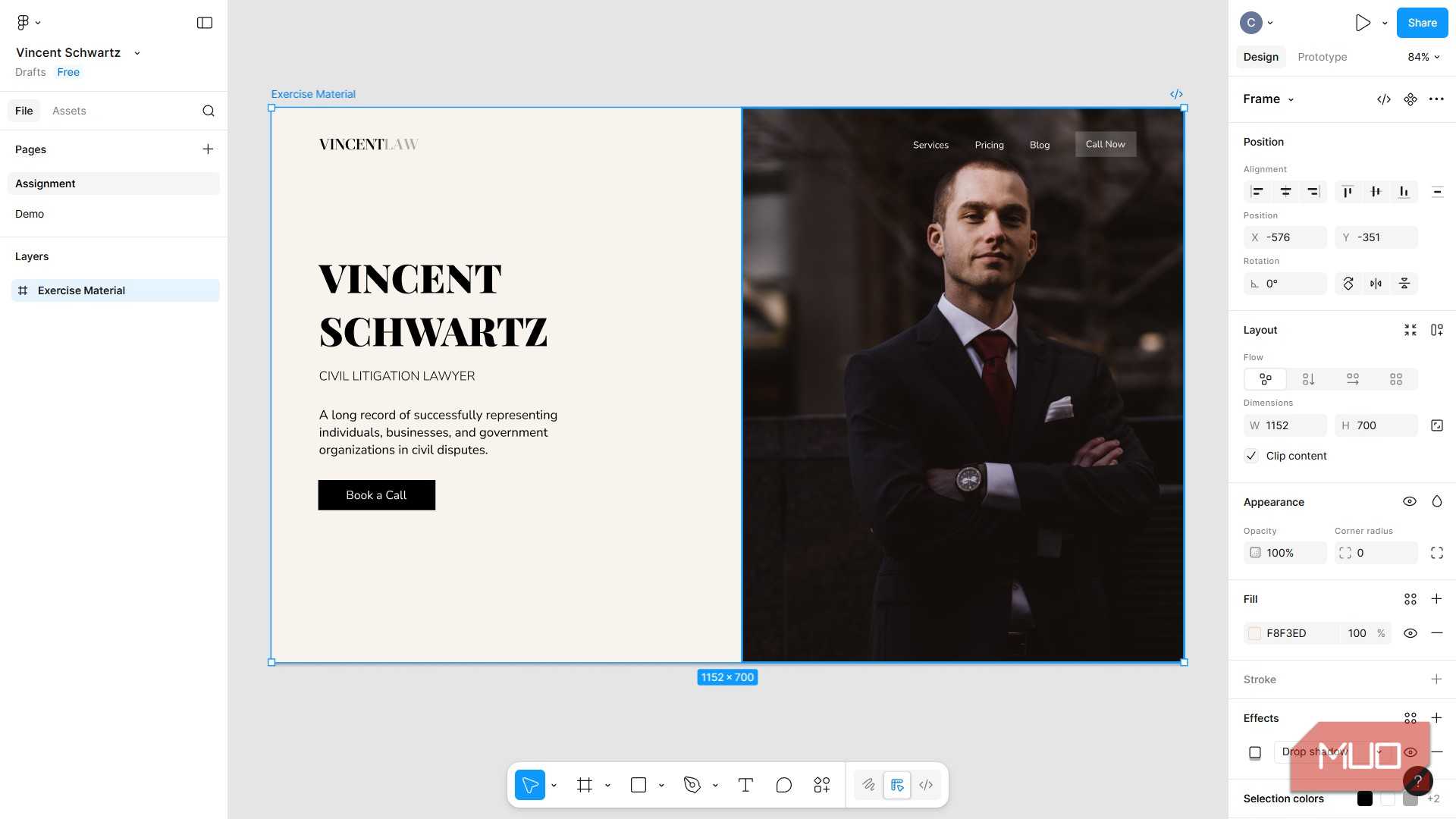Toggle Appearance visibility eye icon
Image resolution: width=1456 pixels, height=819 pixels.
coord(1410,502)
